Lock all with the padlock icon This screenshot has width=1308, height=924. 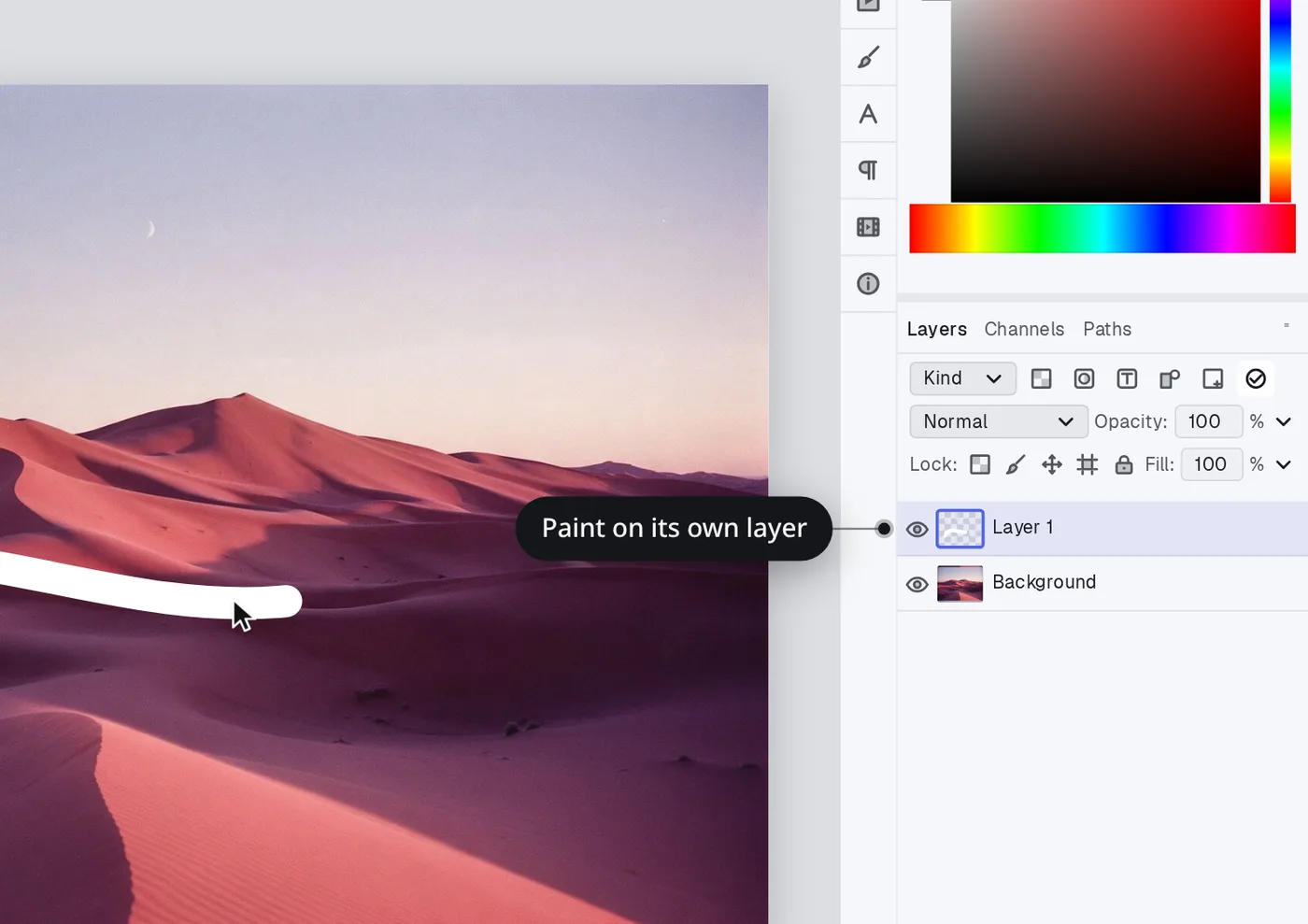1124,464
